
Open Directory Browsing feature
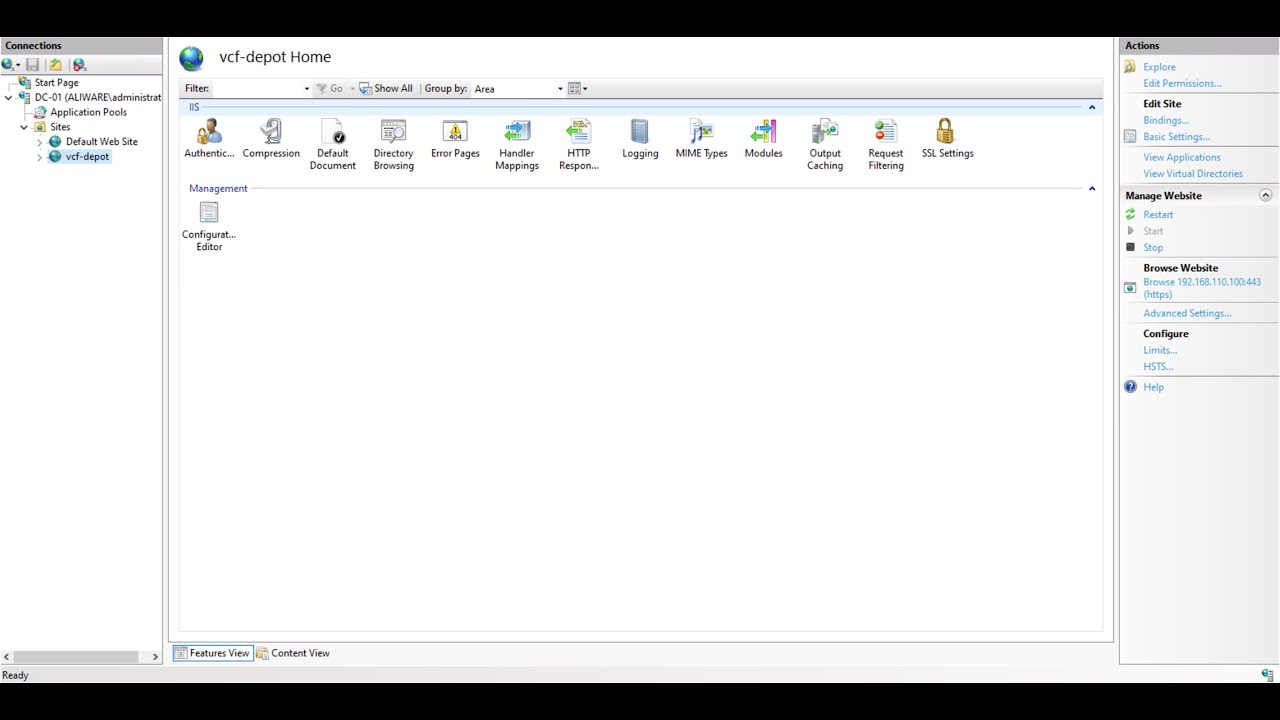tap(393, 145)
